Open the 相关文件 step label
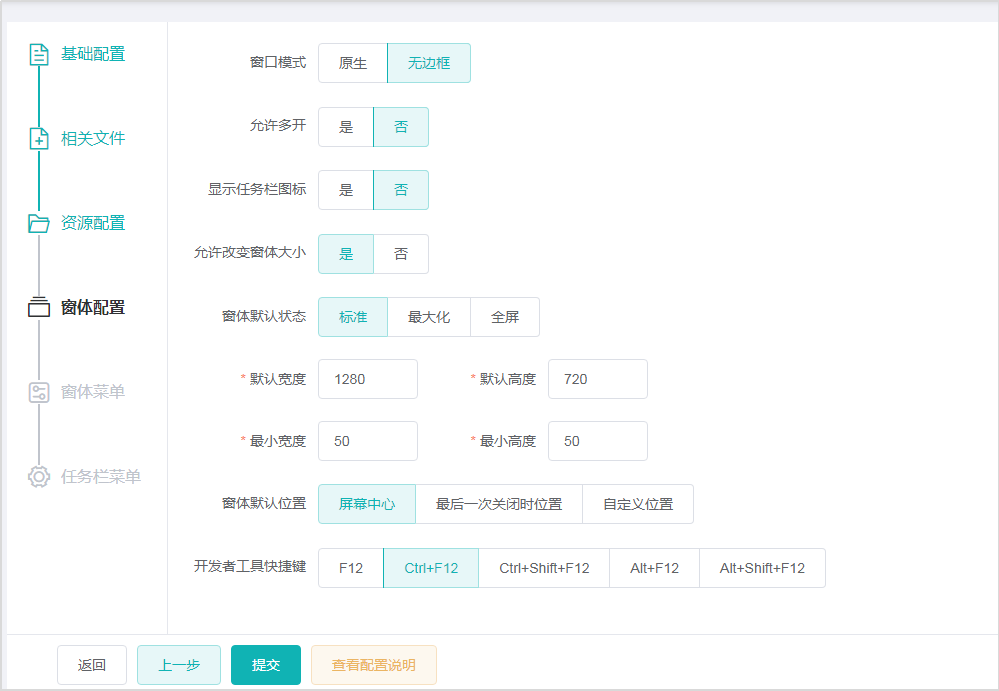 93,139
